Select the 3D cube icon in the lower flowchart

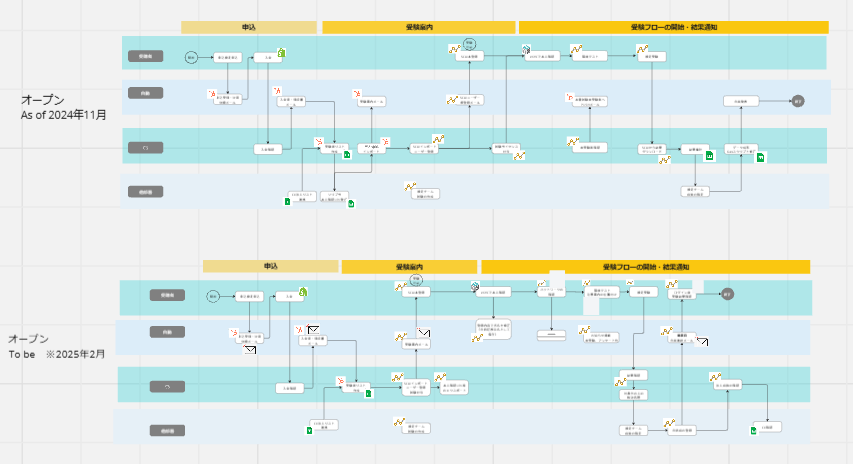pyautogui.click(x=475, y=286)
